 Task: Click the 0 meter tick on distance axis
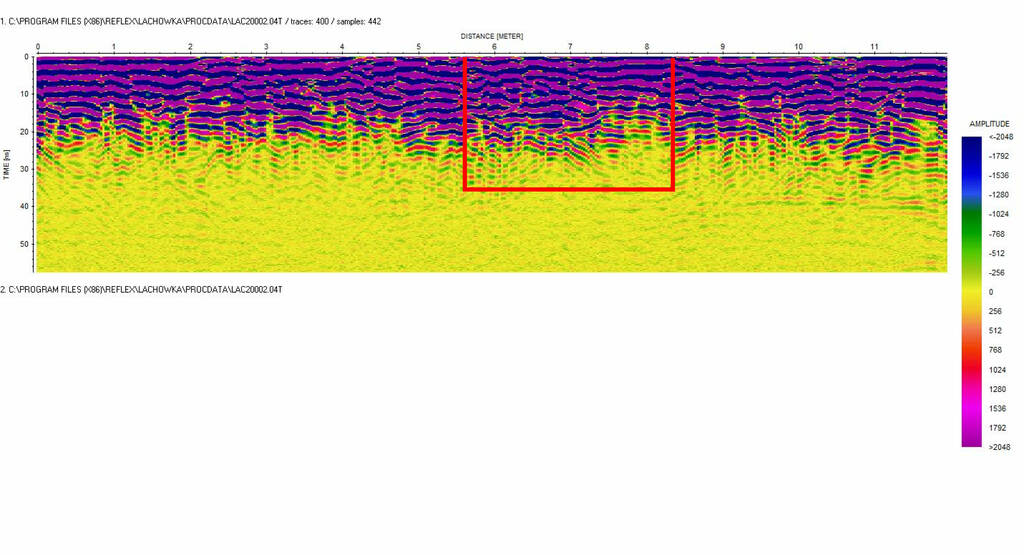[37, 47]
